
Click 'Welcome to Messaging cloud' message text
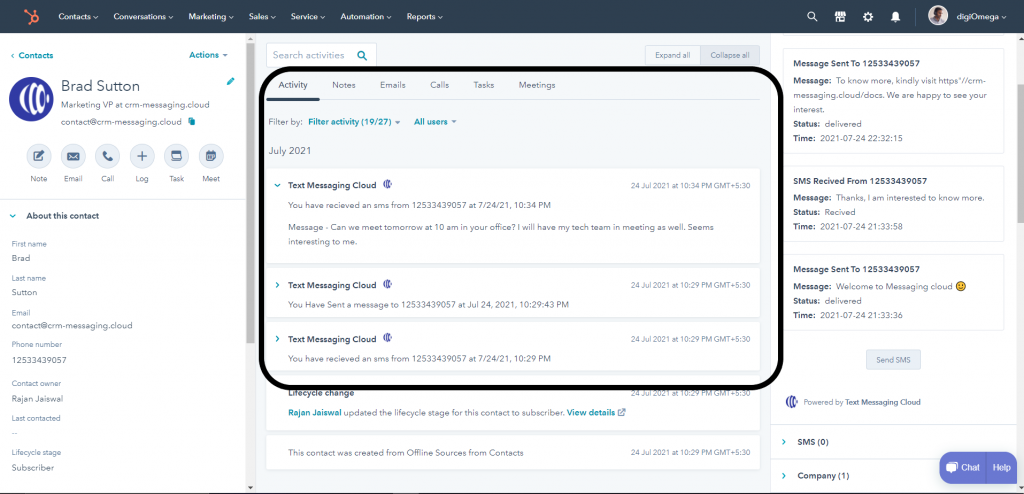895,286
